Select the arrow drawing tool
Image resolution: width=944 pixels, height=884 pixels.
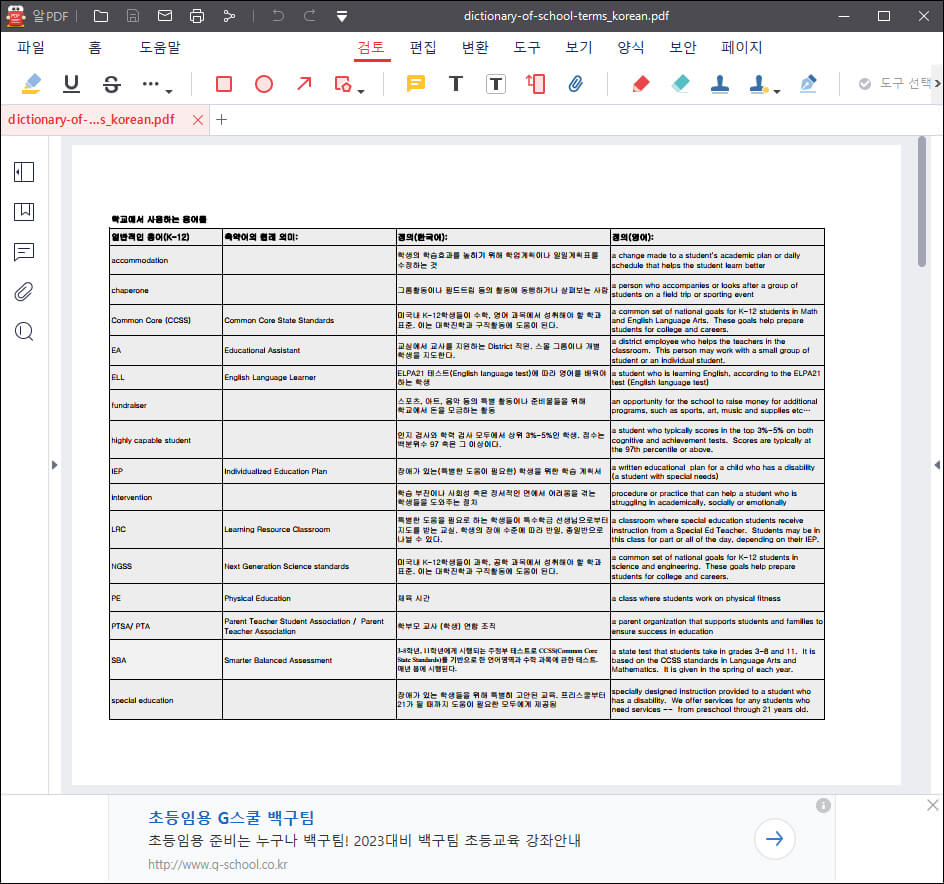click(x=304, y=85)
